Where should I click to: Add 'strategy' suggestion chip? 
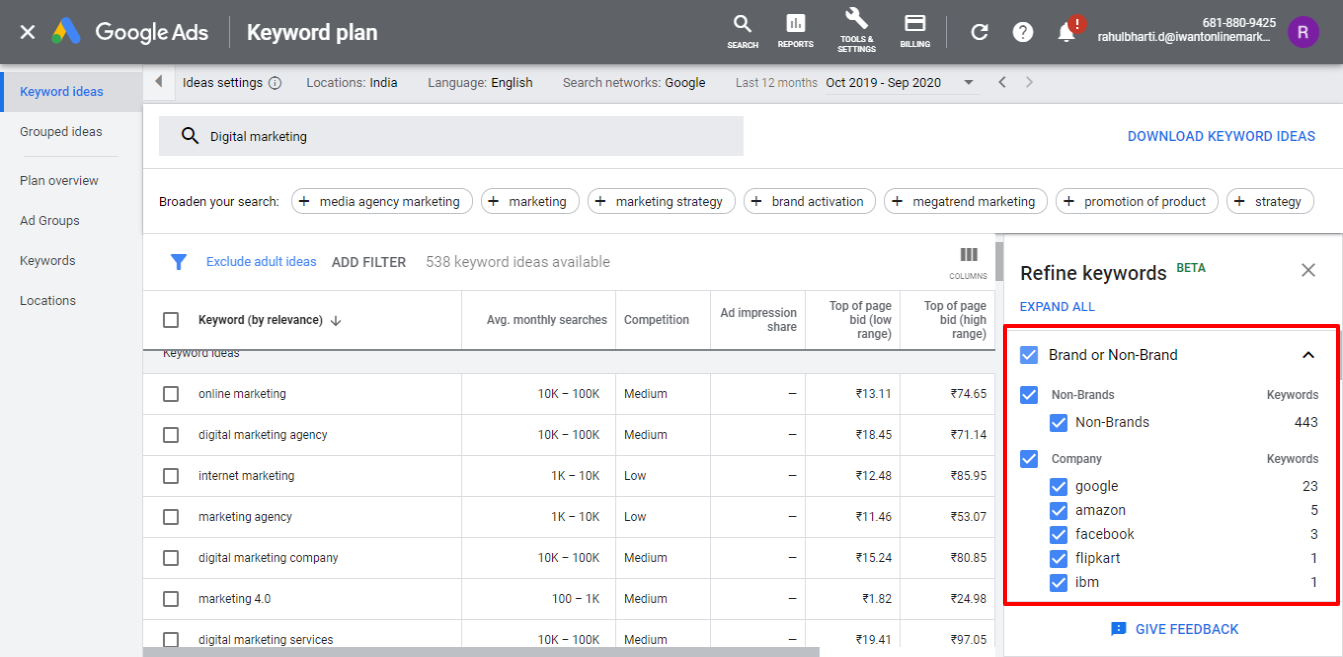coord(1270,201)
